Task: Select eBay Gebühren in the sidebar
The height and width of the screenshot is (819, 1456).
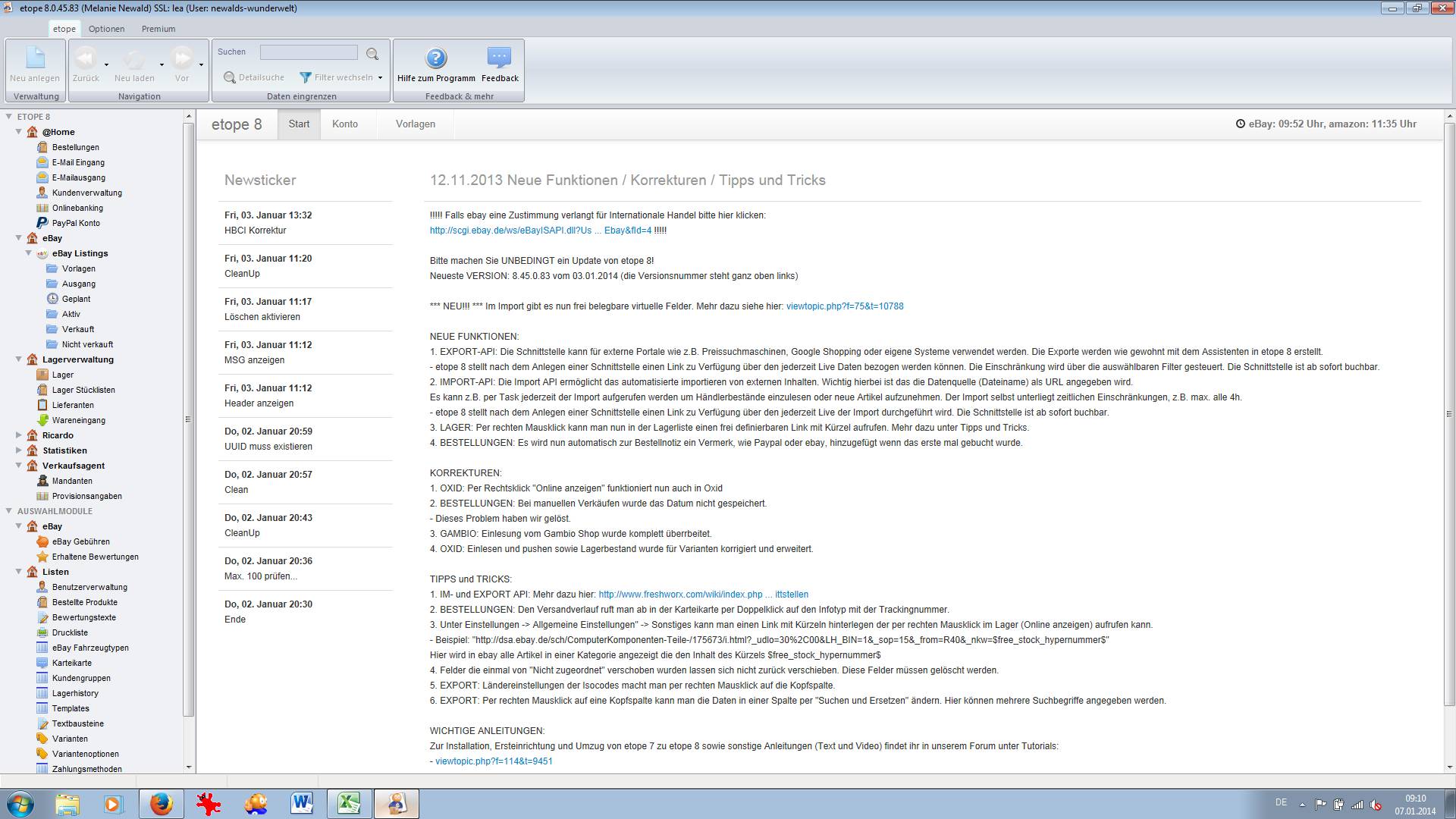Action: point(80,541)
